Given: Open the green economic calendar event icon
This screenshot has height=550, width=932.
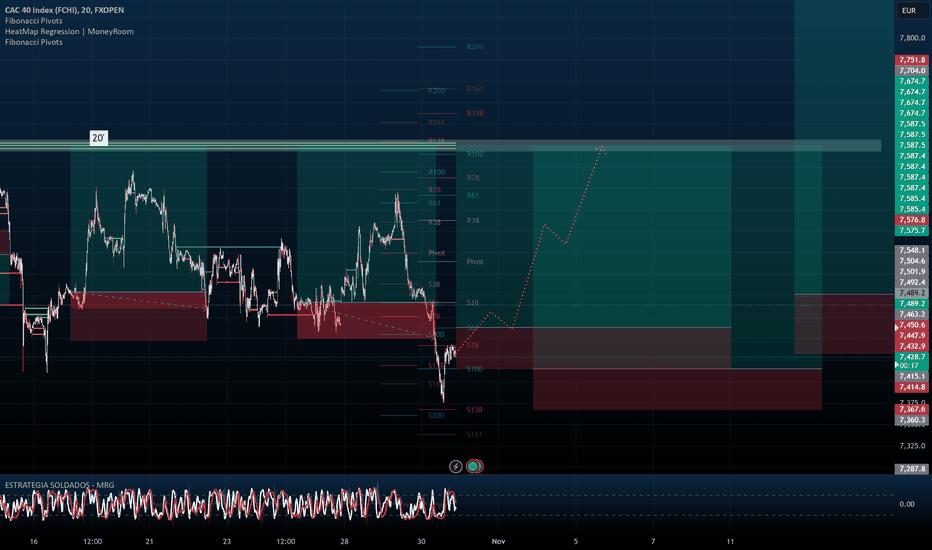Looking at the screenshot, I should point(473,467).
